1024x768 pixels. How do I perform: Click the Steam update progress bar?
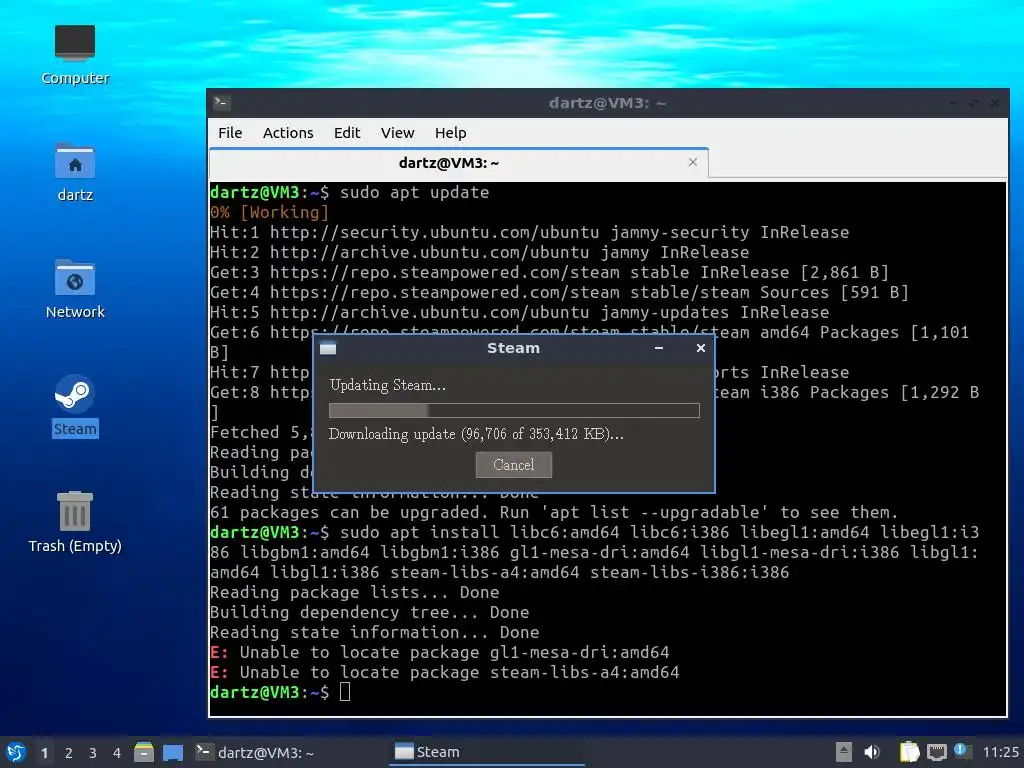tap(514, 410)
